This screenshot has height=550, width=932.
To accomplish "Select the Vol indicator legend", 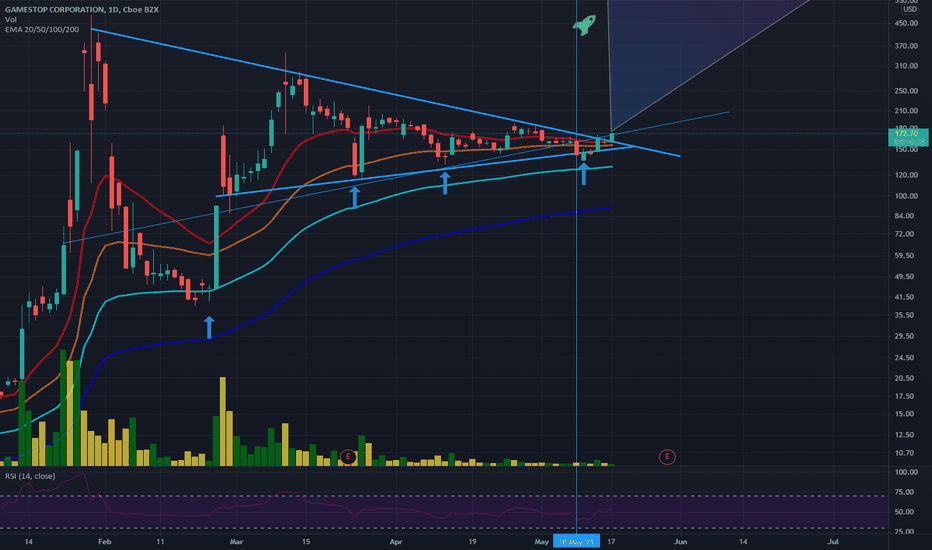I will pos(11,20).
